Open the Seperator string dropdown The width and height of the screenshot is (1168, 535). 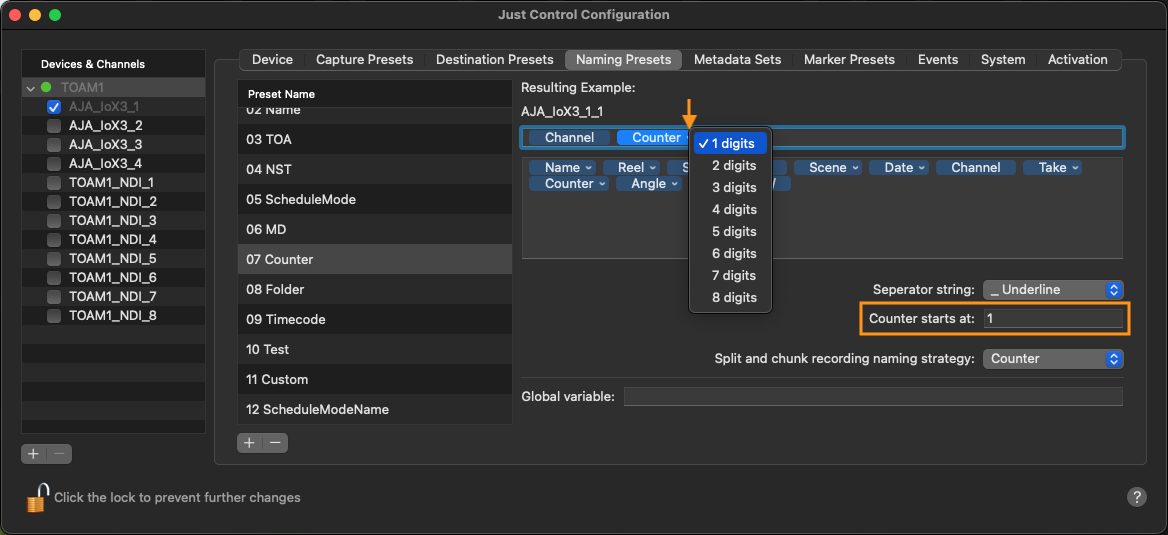point(1053,290)
